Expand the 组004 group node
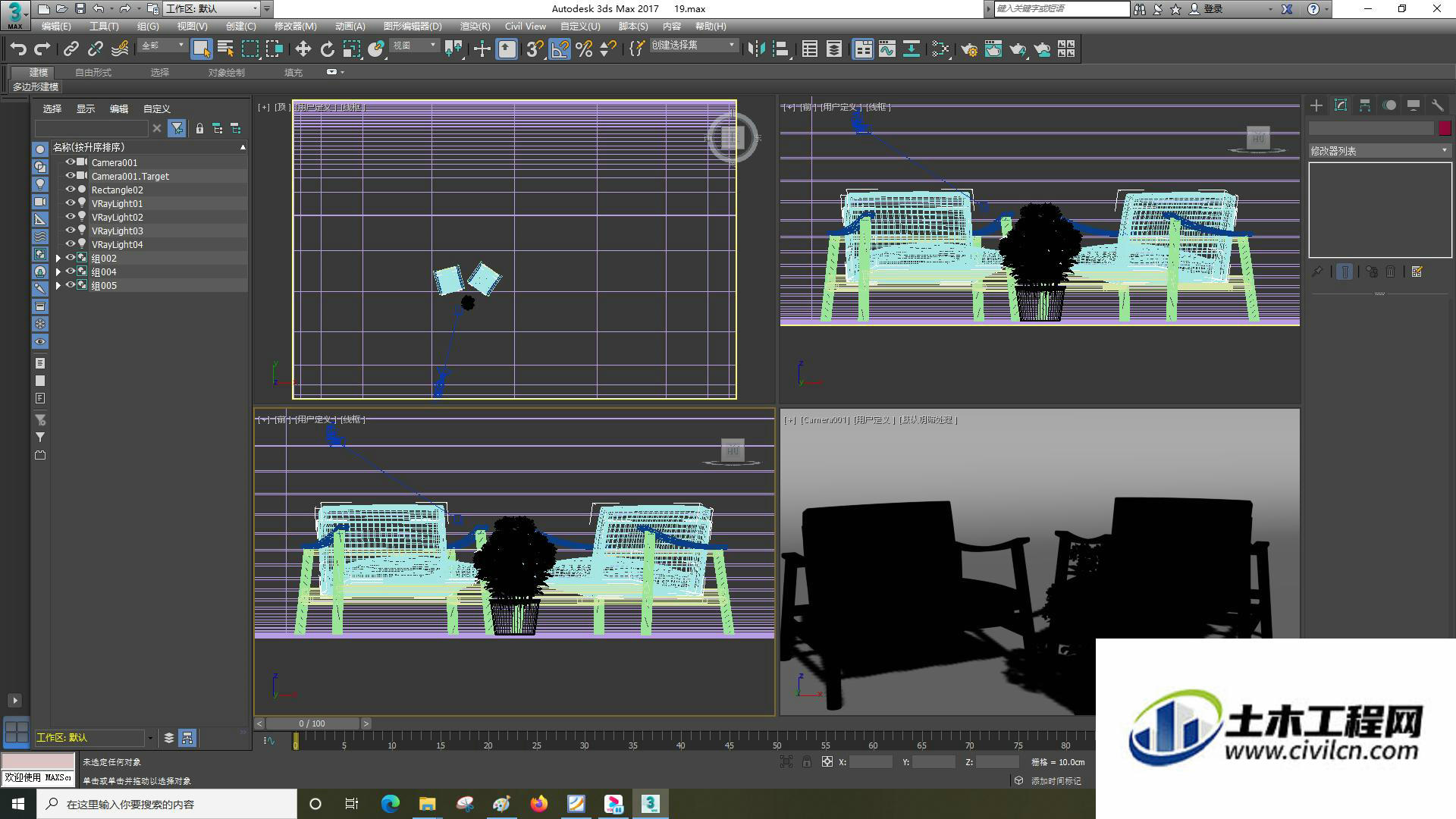The height and width of the screenshot is (819, 1456). pyautogui.click(x=58, y=271)
